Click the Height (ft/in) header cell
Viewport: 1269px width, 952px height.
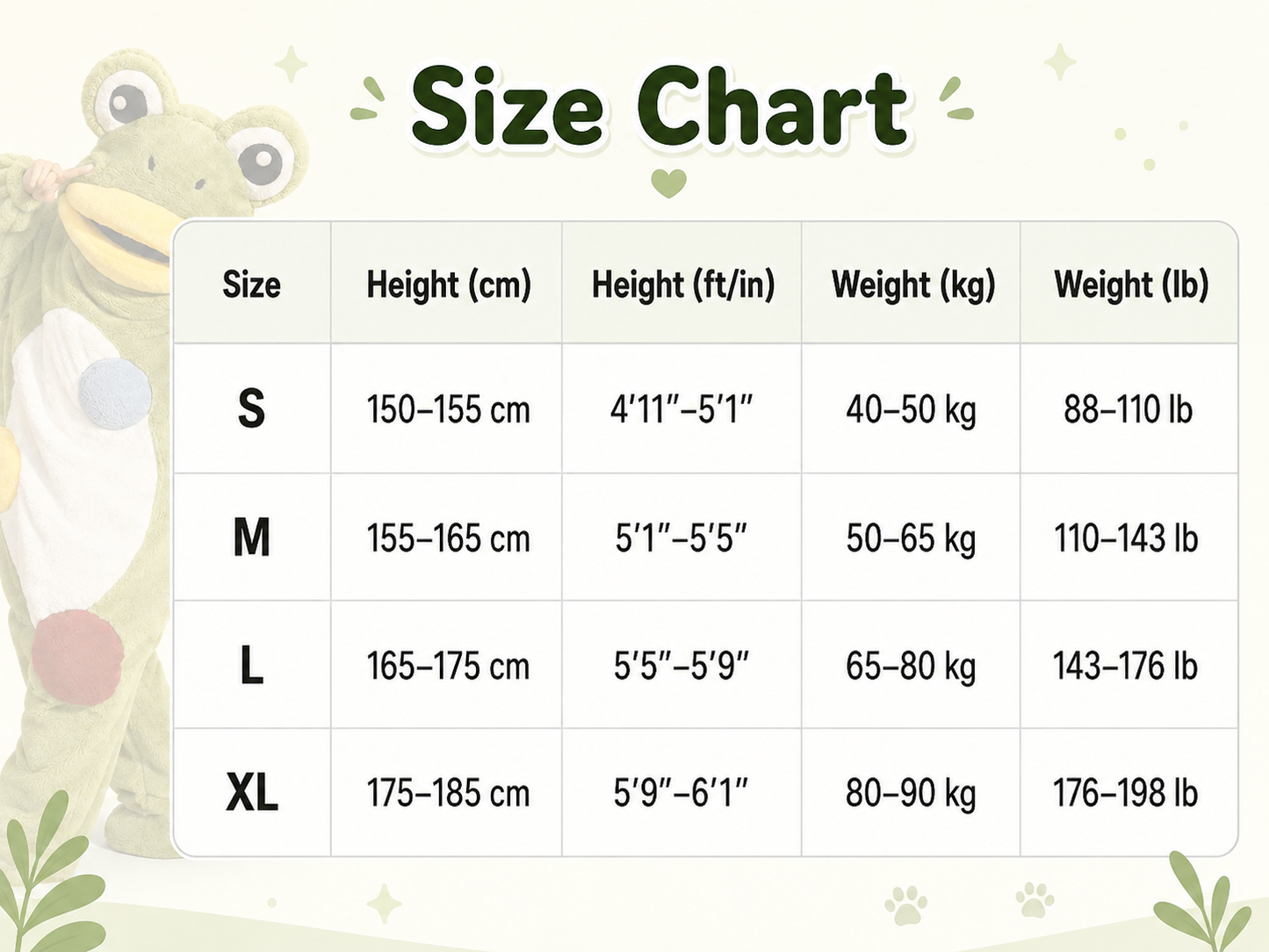(682, 283)
